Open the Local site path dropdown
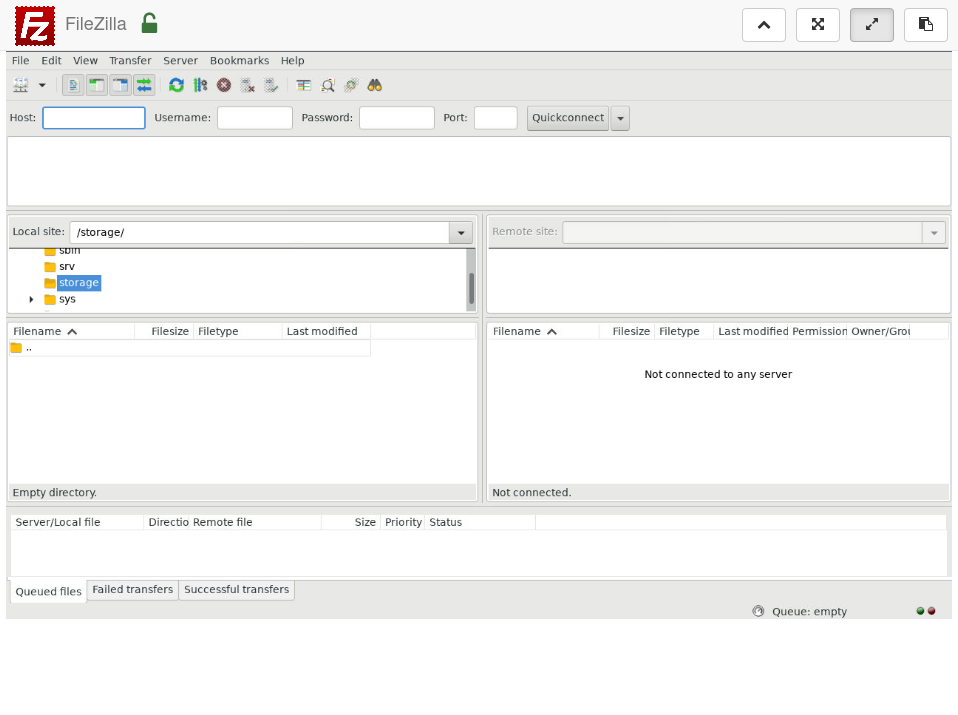This screenshot has width=958, height=715. pos(461,232)
